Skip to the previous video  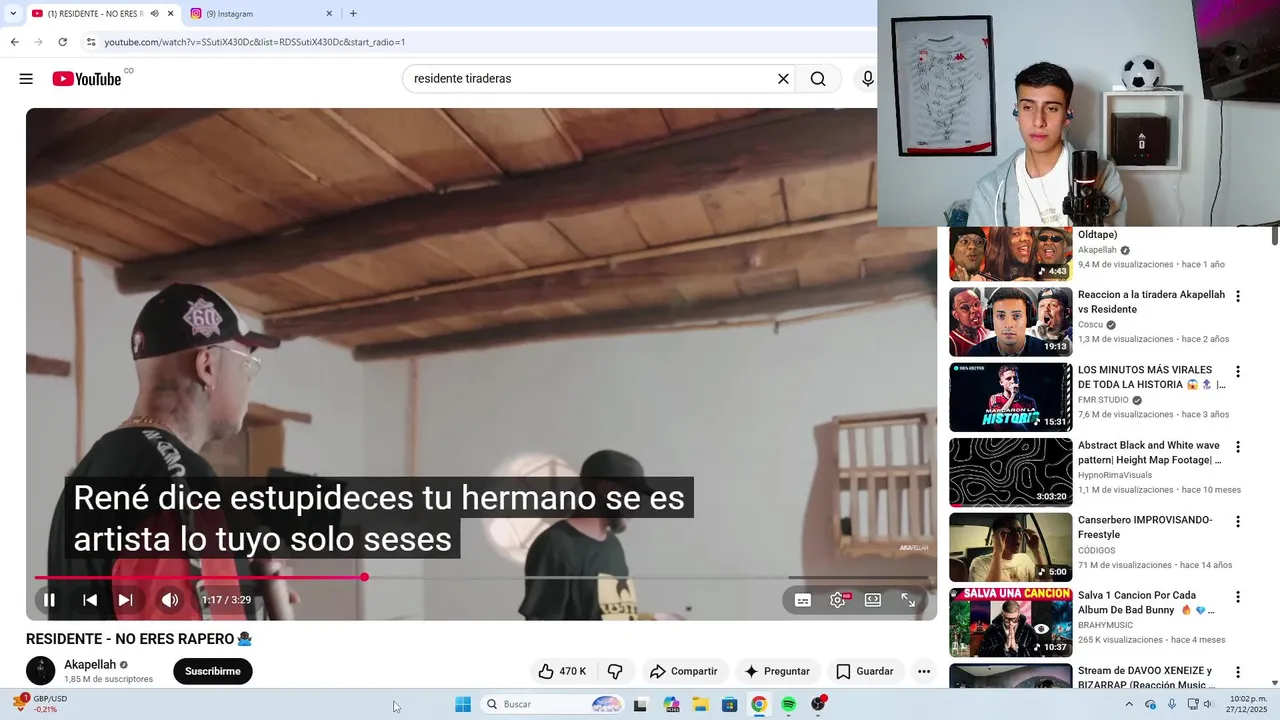click(90, 600)
